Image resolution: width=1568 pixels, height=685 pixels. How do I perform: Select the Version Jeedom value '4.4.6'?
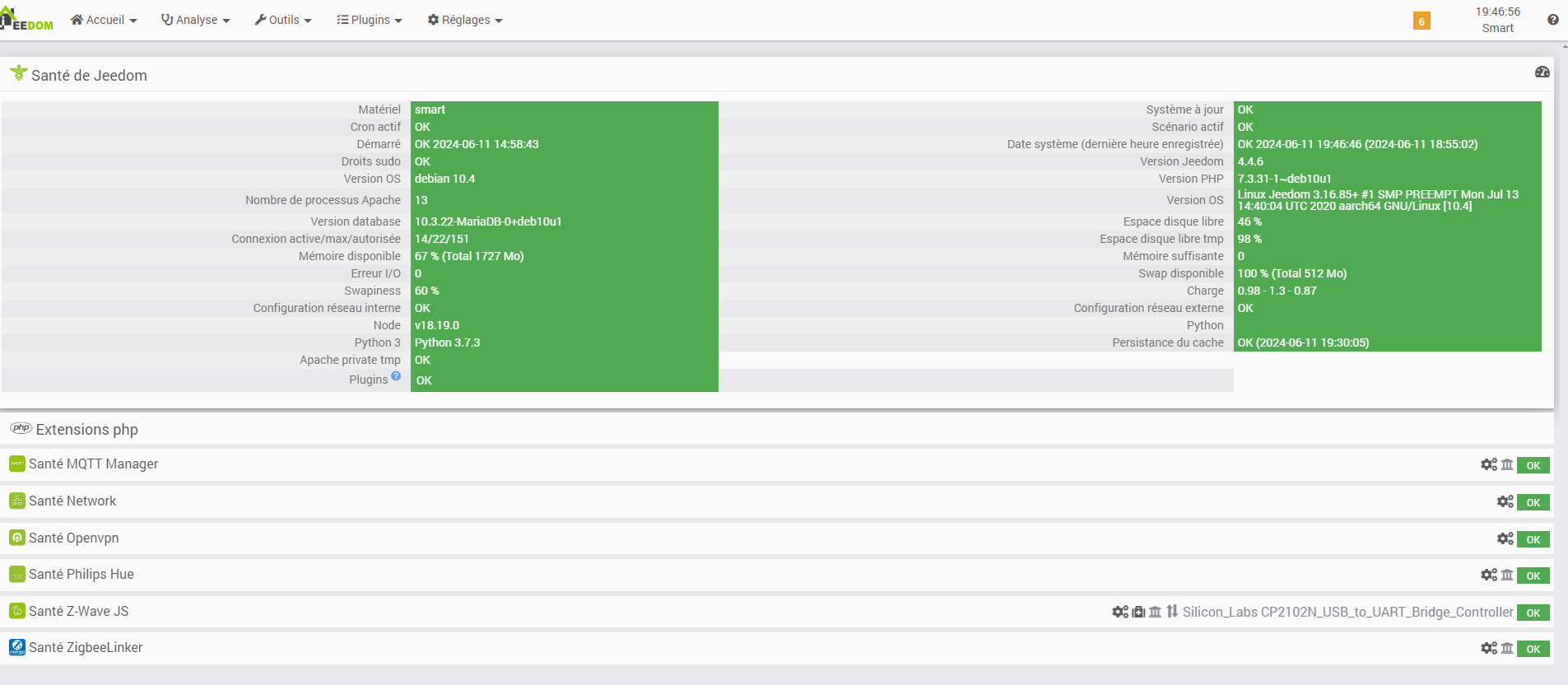point(1250,161)
